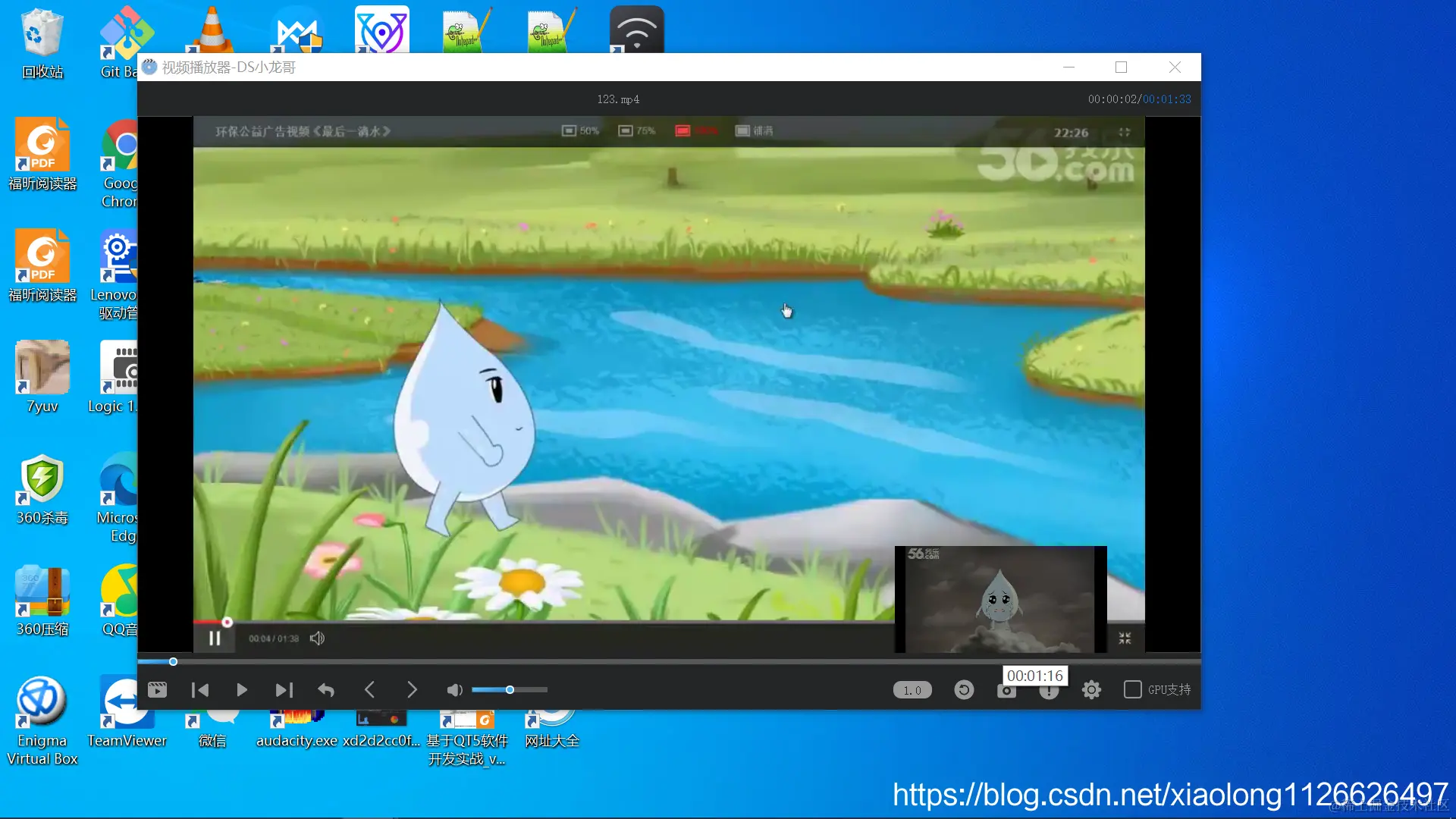Click the preview thumbnail at 00:01:16
This screenshot has height=819, width=1456.
tap(999, 599)
